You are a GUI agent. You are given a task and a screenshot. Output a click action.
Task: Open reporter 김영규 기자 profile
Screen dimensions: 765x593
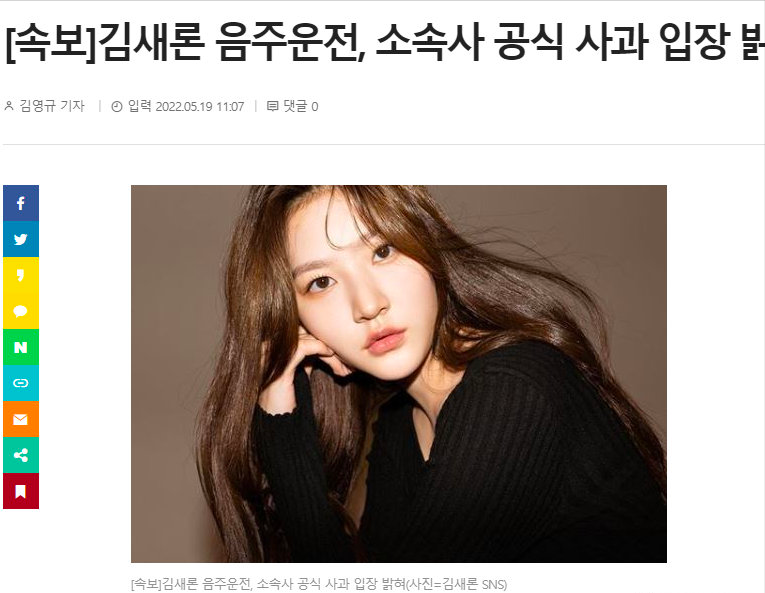(52, 106)
